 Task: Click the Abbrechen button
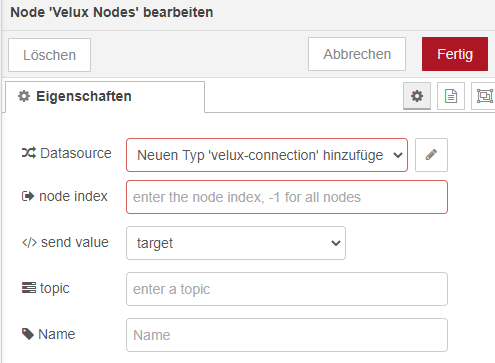point(357,54)
